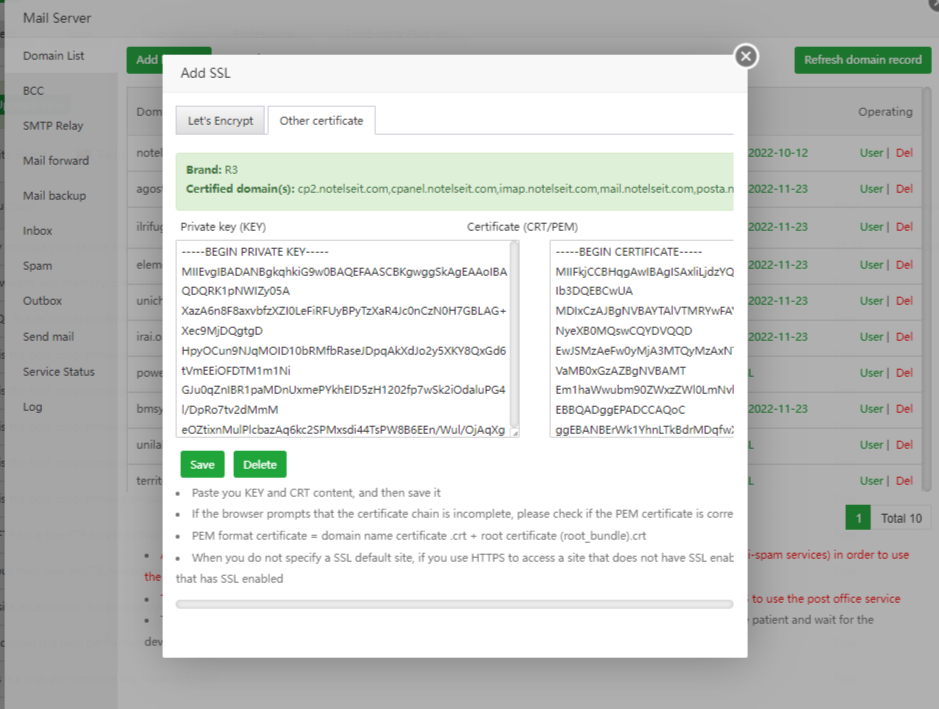939x709 pixels.
Task: Select the Other certificate tab
Action: 322,121
